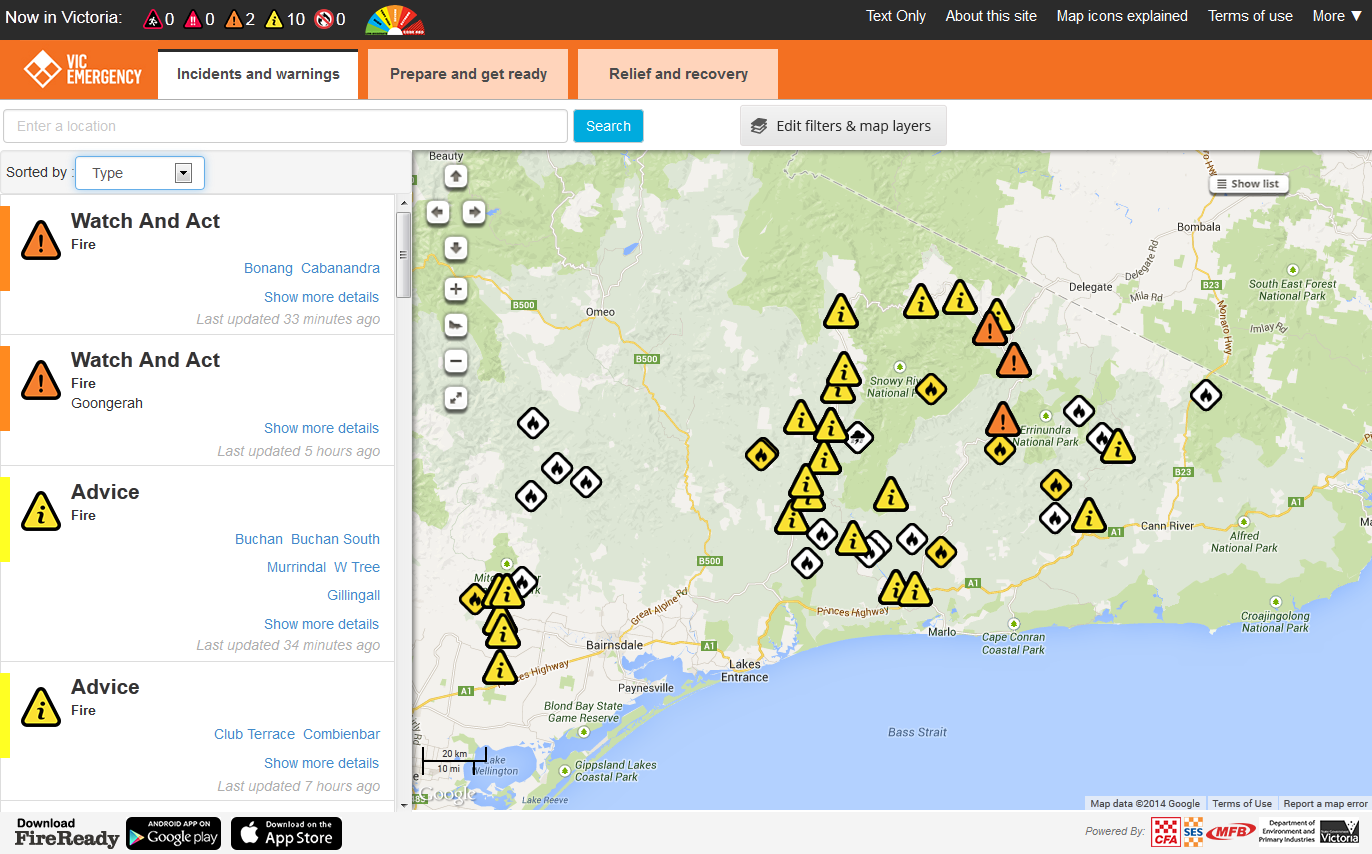The height and width of the screenshot is (854, 1372).
Task: Zoom out with the map minus button
Action: pos(456,361)
